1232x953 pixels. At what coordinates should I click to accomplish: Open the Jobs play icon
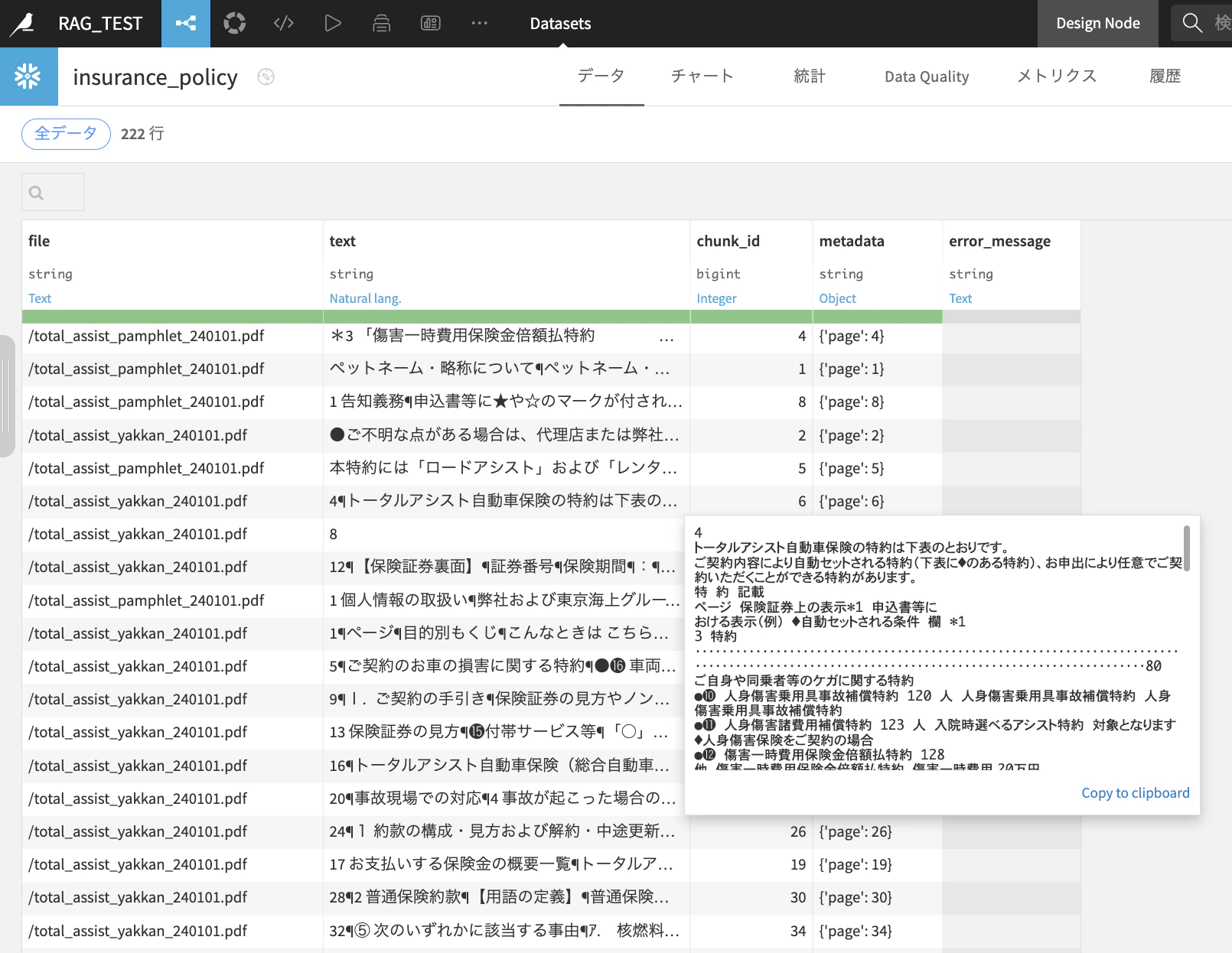click(332, 24)
